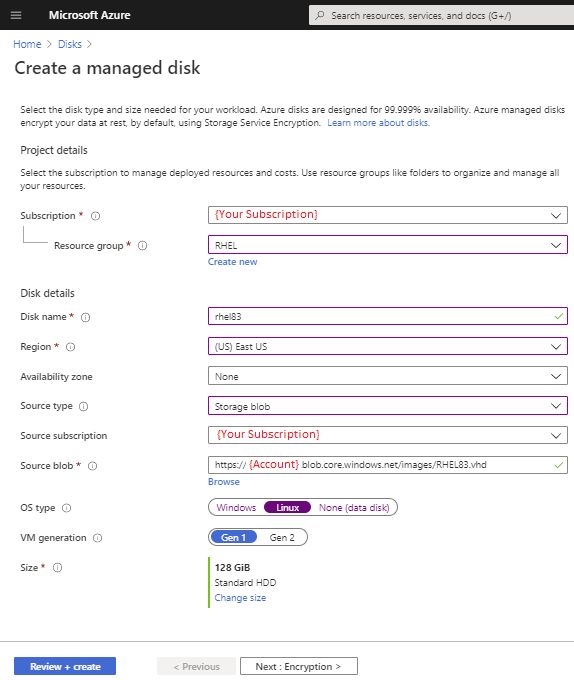The height and width of the screenshot is (680, 574).
Task: Show info tooltip for Disk name
Action: pos(85,317)
